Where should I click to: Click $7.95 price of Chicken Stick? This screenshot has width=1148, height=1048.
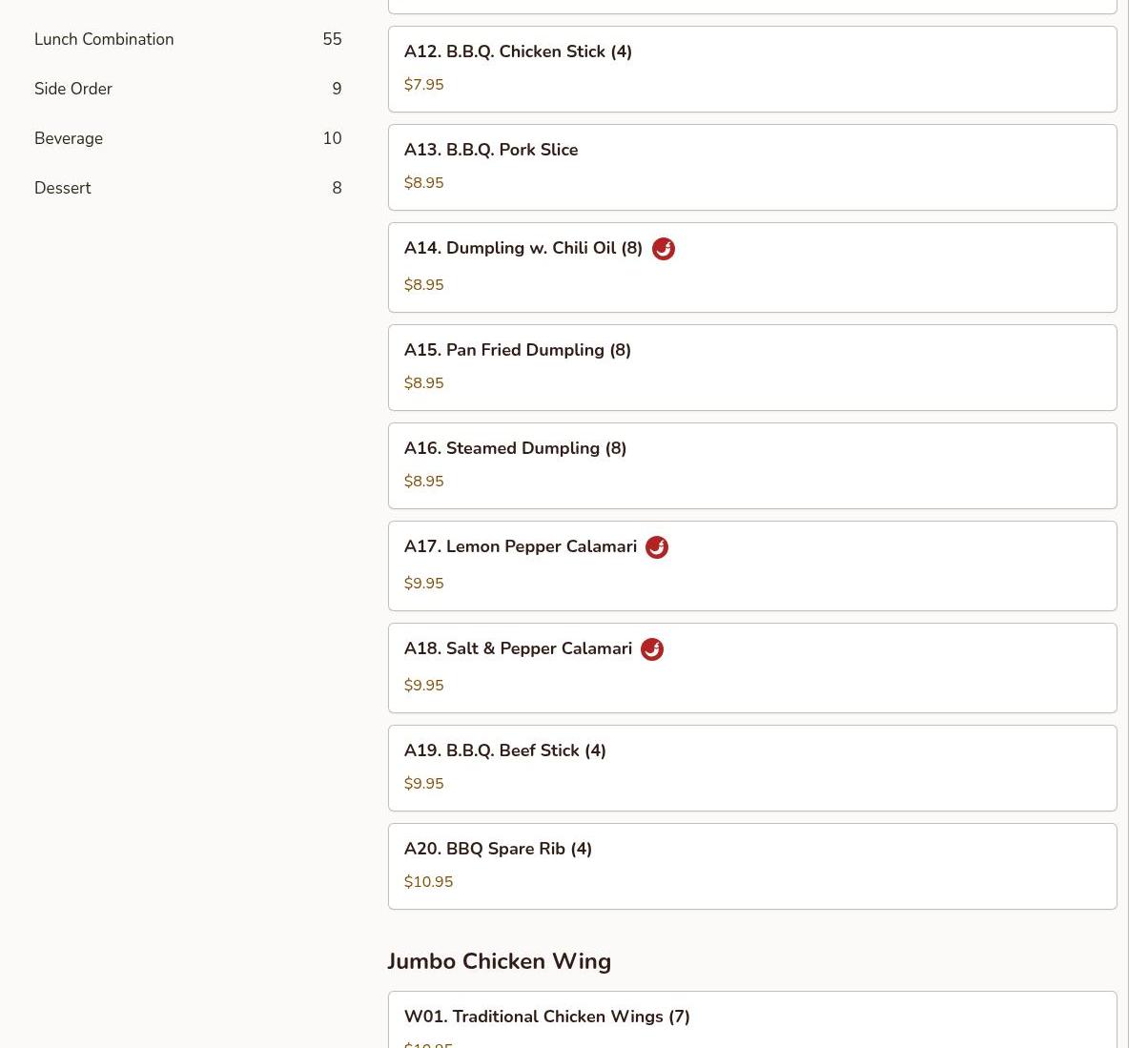coord(423,85)
